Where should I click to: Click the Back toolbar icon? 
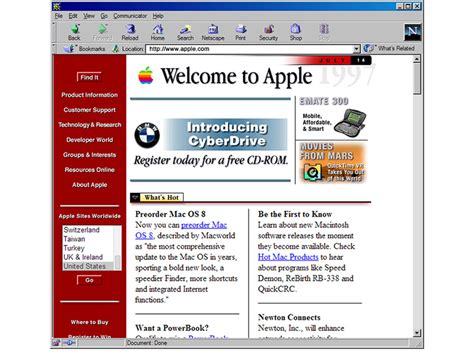[x=74, y=32]
